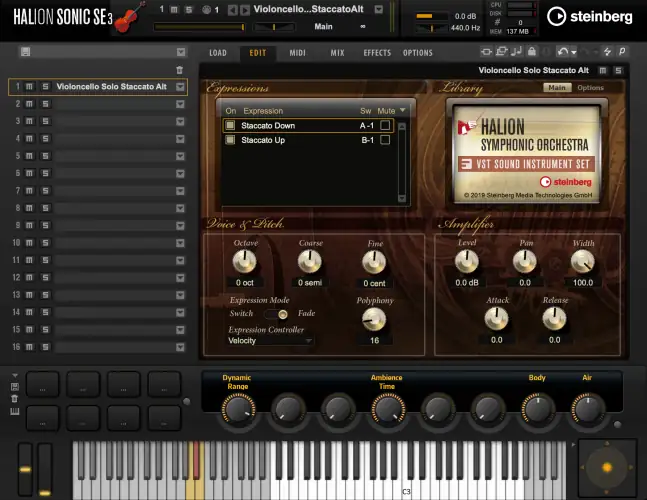Click the trash icon above the slot list
This screenshot has height=500, width=647.
(180, 70)
